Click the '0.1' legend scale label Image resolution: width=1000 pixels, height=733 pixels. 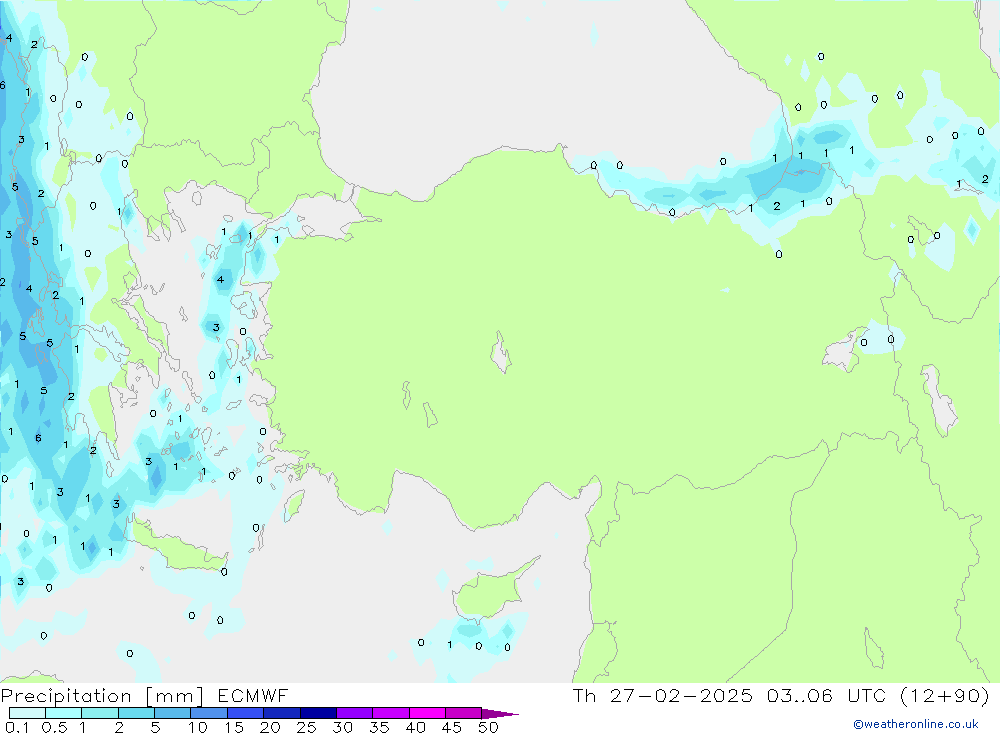tap(17, 727)
